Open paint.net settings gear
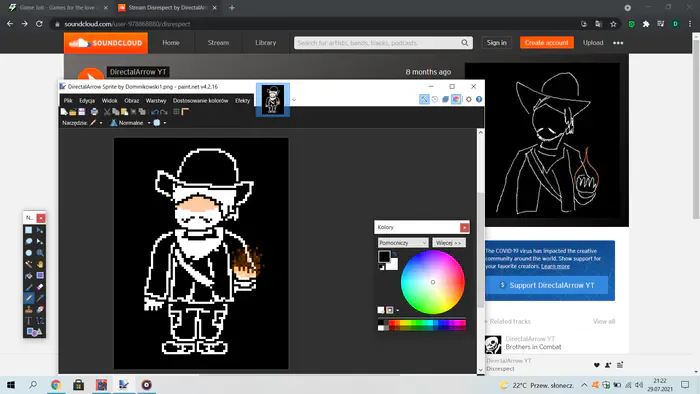Viewport: 700px width, 394px height. click(x=469, y=99)
